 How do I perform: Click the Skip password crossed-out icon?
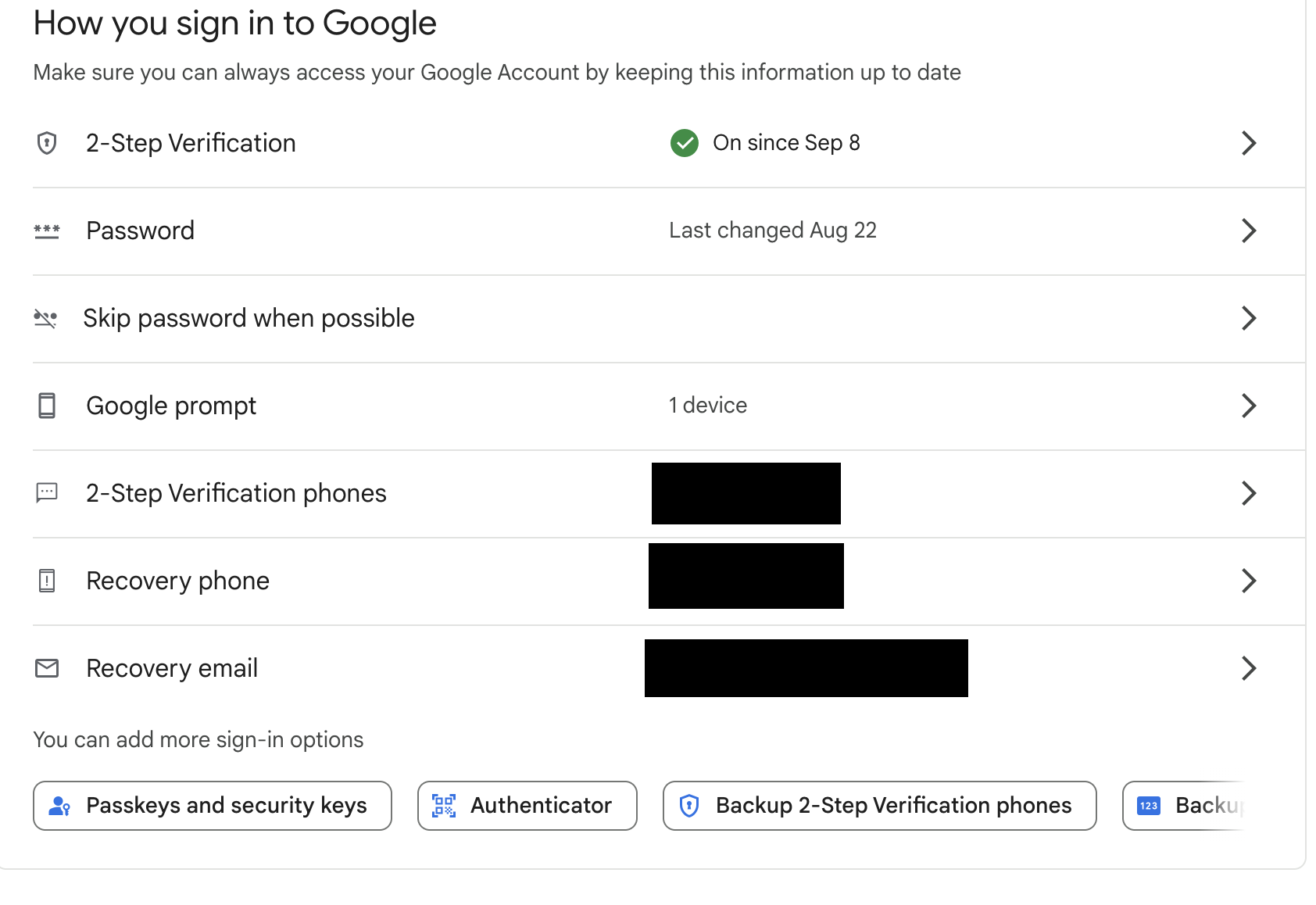[45, 318]
